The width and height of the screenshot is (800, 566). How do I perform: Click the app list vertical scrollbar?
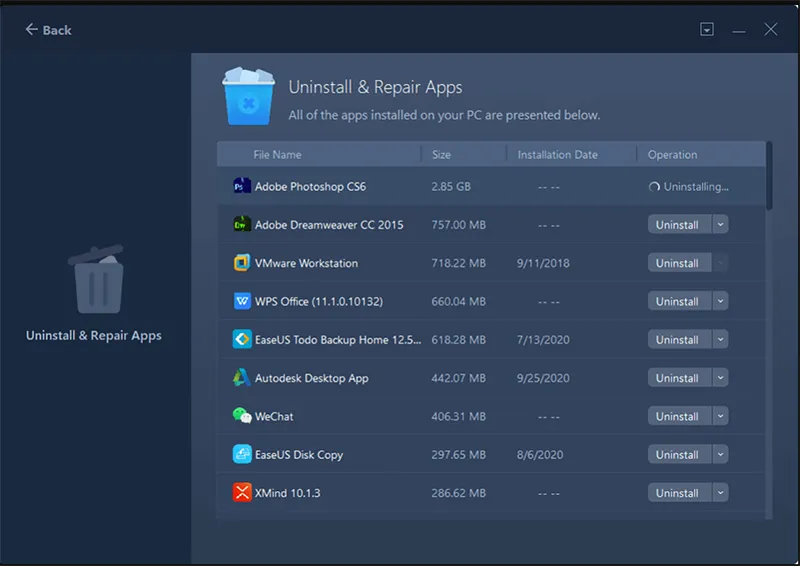[x=769, y=176]
